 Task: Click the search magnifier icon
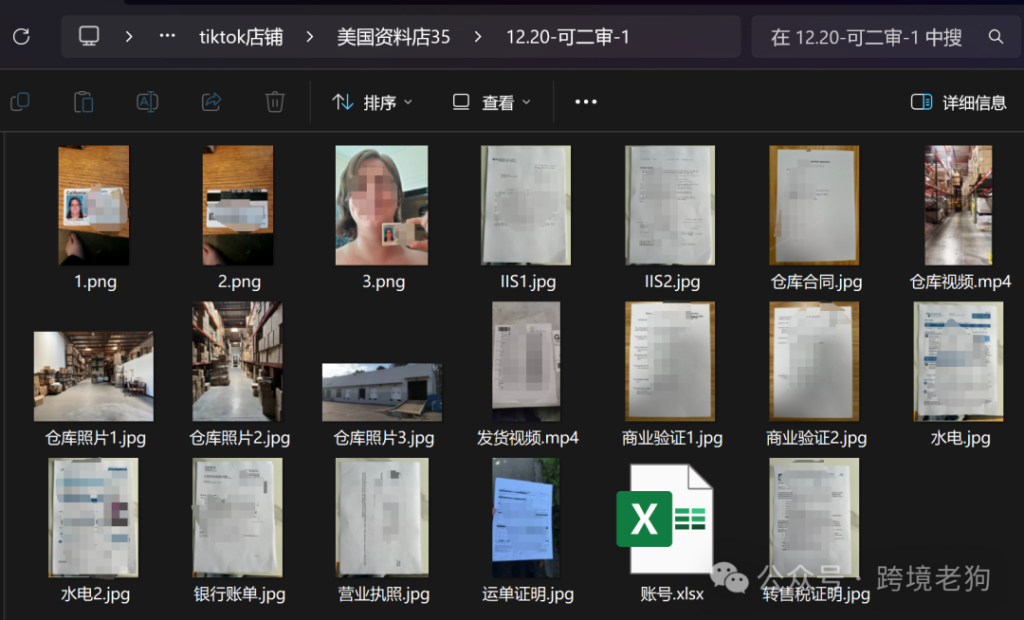pyautogui.click(x=995, y=37)
